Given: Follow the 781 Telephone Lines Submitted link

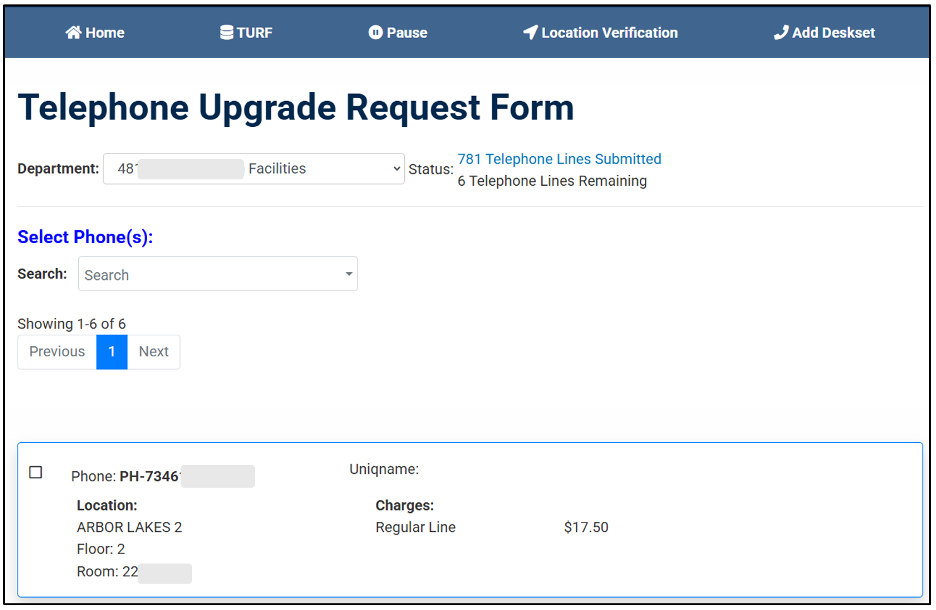Looking at the screenshot, I should click(559, 158).
